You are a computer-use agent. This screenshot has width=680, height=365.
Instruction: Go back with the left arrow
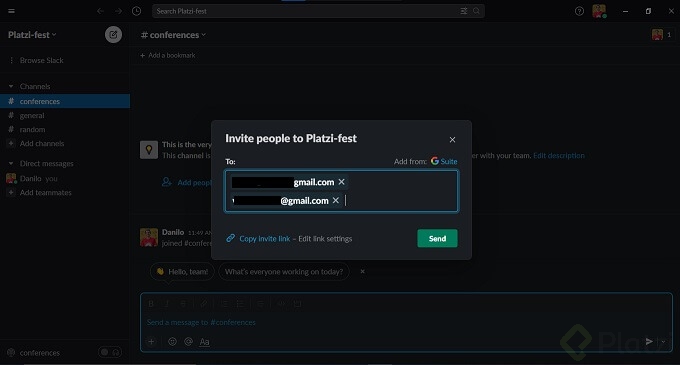click(100, 11)
